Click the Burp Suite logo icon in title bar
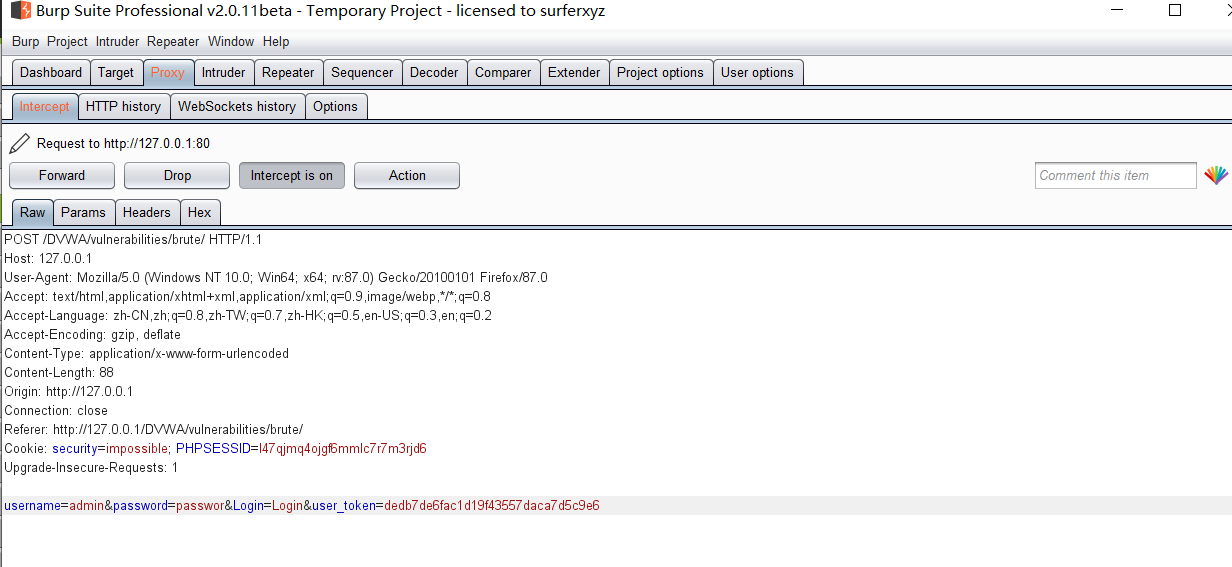Screen dimensions: 1232x567 tap(20, 12)
